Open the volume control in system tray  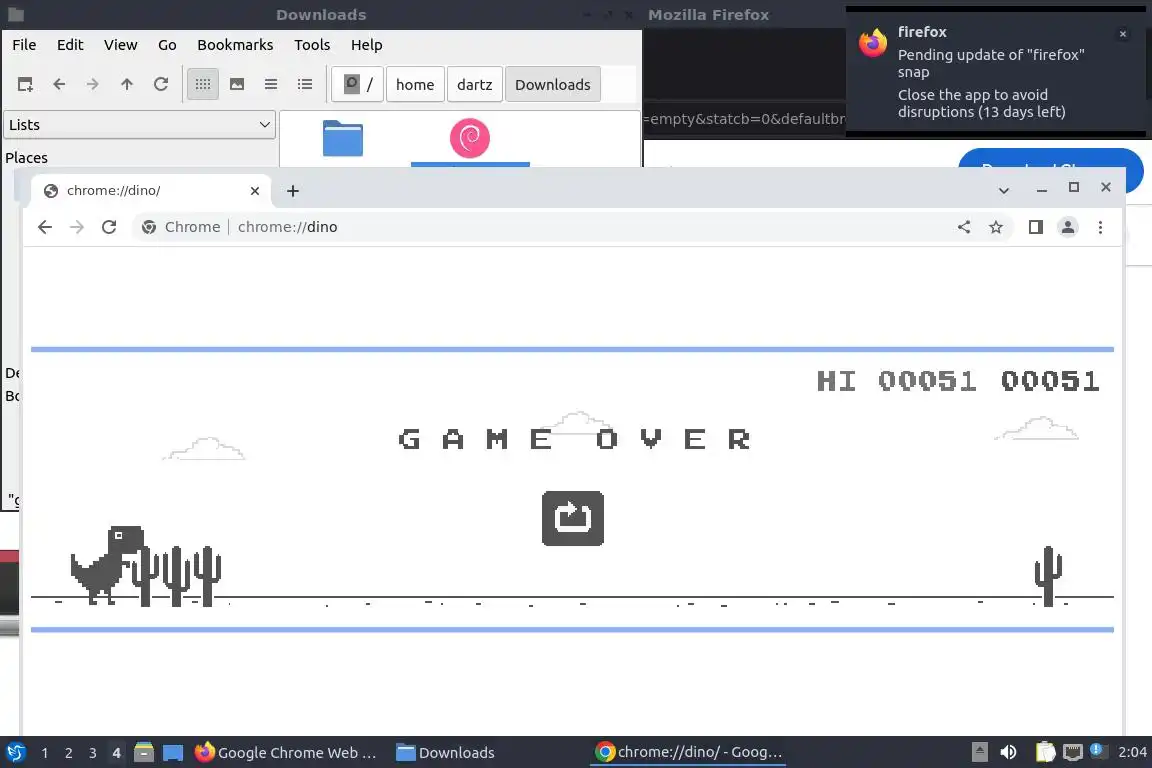(x=1009, y=752)
